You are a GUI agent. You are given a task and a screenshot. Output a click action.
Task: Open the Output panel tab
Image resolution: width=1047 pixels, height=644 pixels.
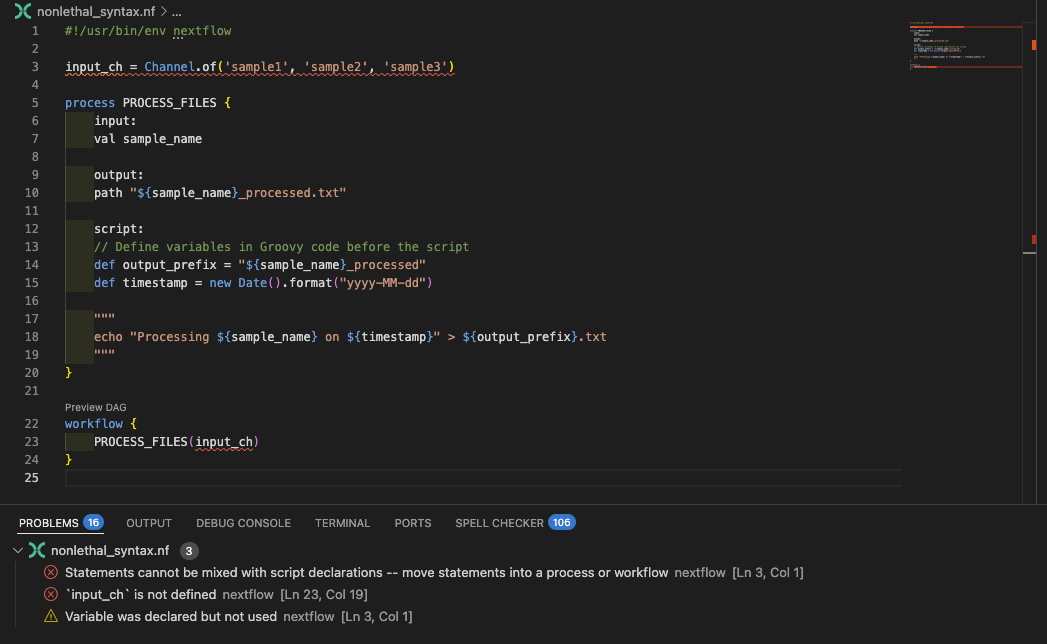point(149,523)
